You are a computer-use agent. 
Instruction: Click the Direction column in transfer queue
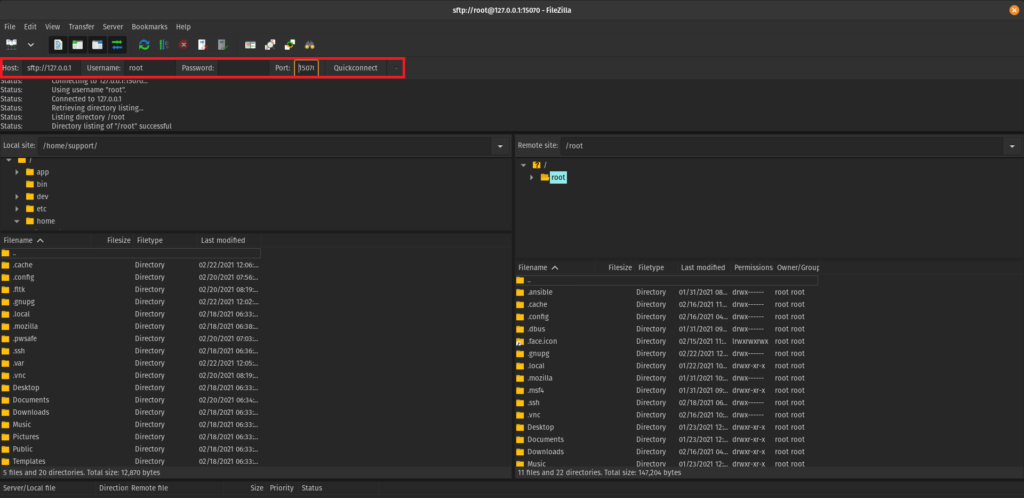pos(114,488)
